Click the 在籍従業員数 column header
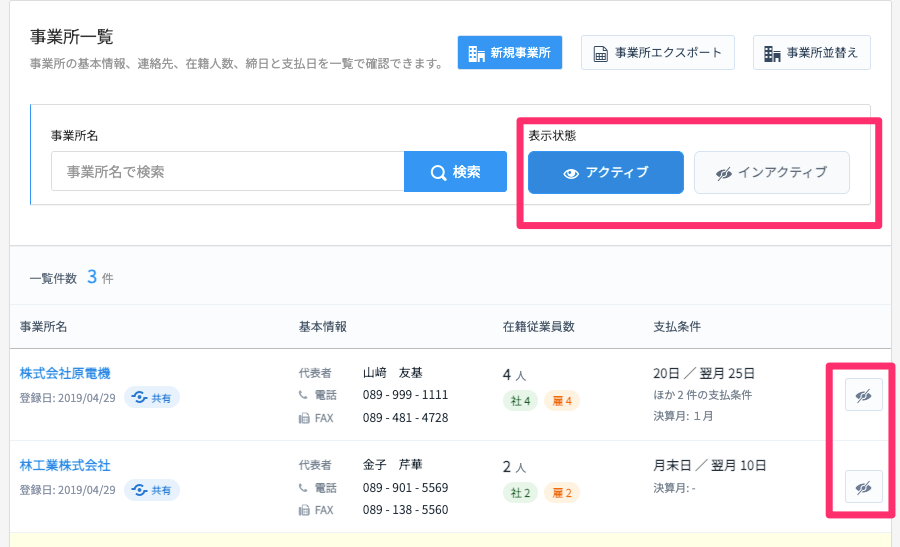Viewport: 900px width, 547px height. click(538, 327)
